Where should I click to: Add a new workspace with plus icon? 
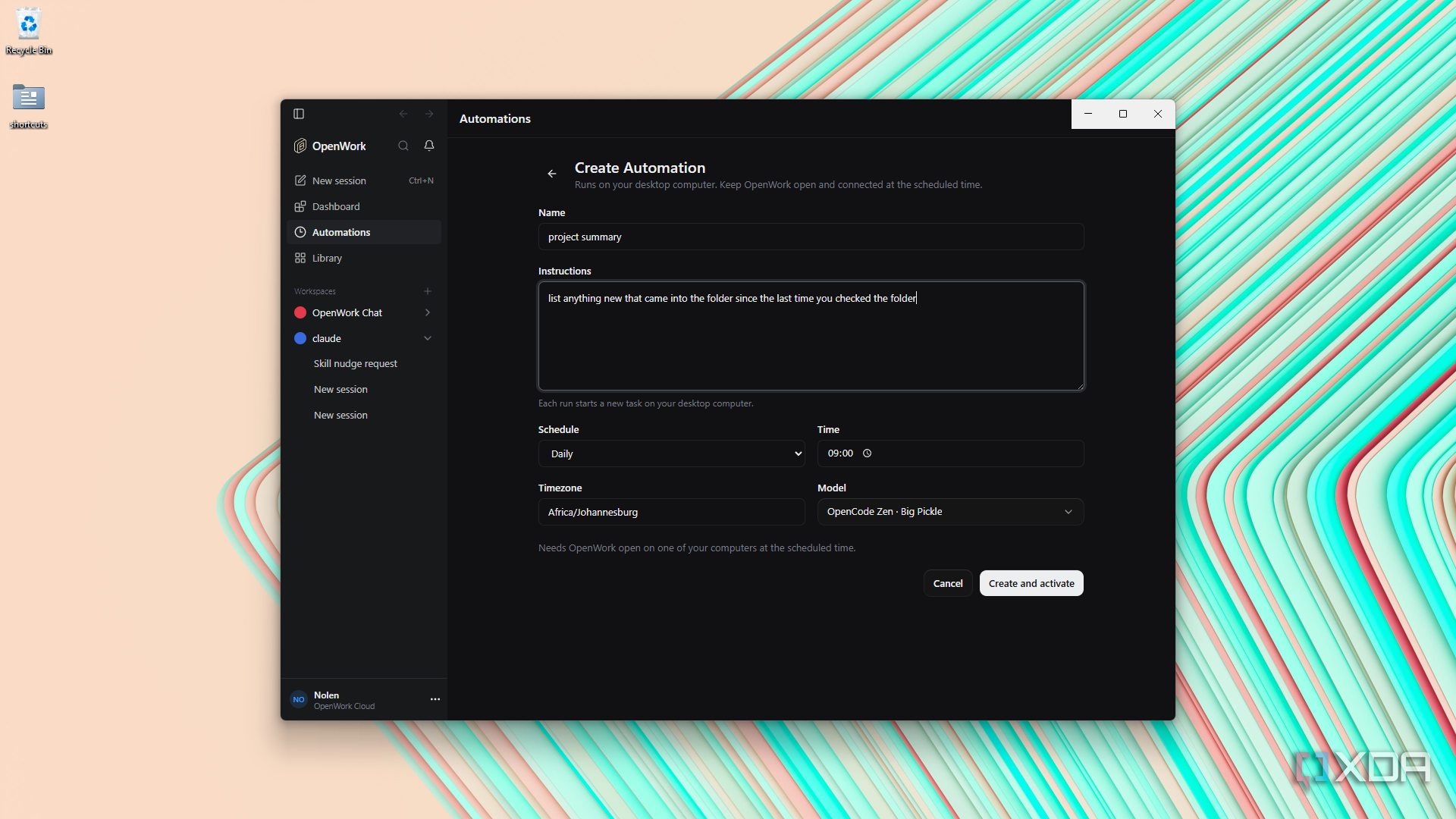point(428,291)
